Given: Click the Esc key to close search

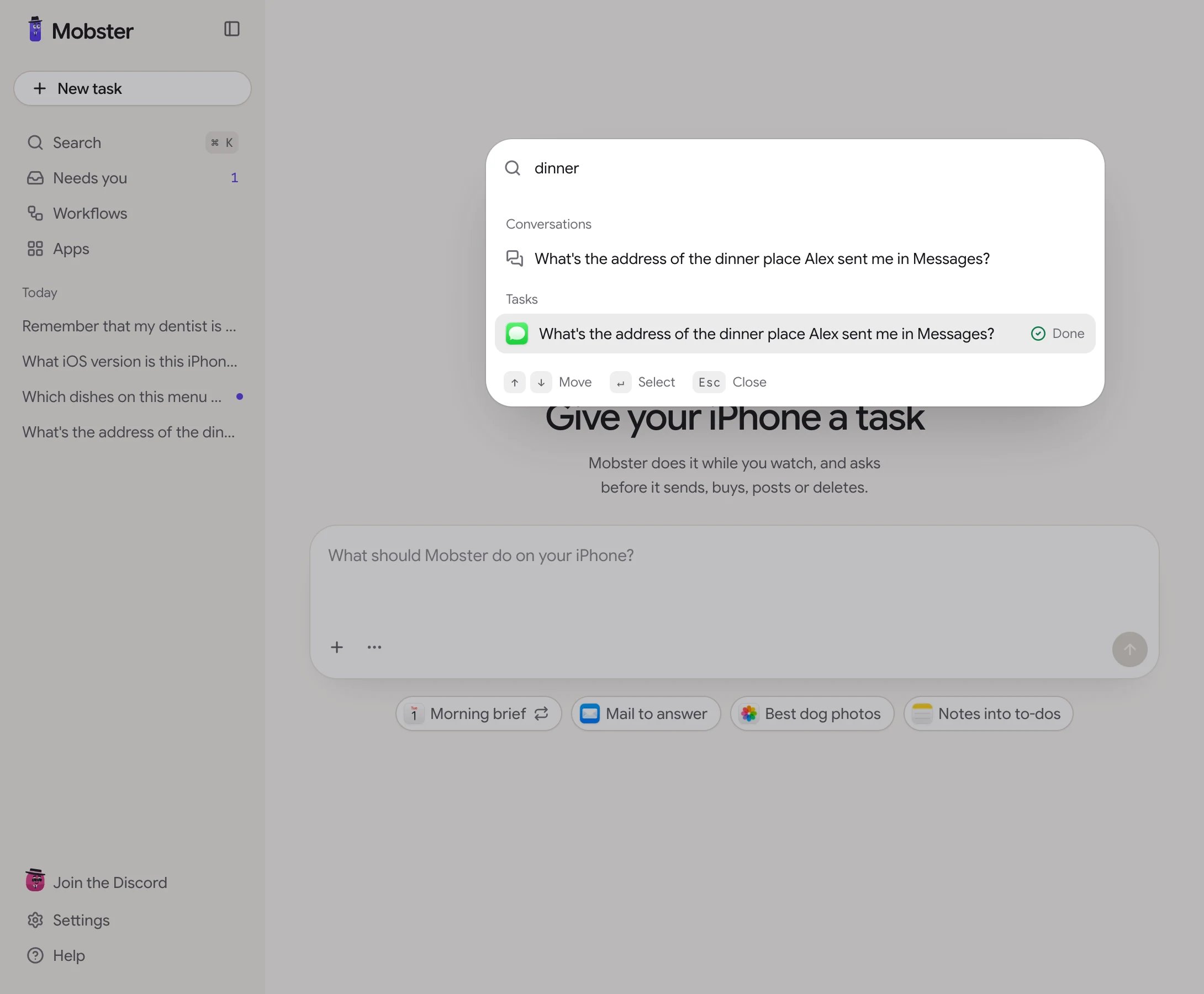Looking at the screenshot, I should coord(709,383).
